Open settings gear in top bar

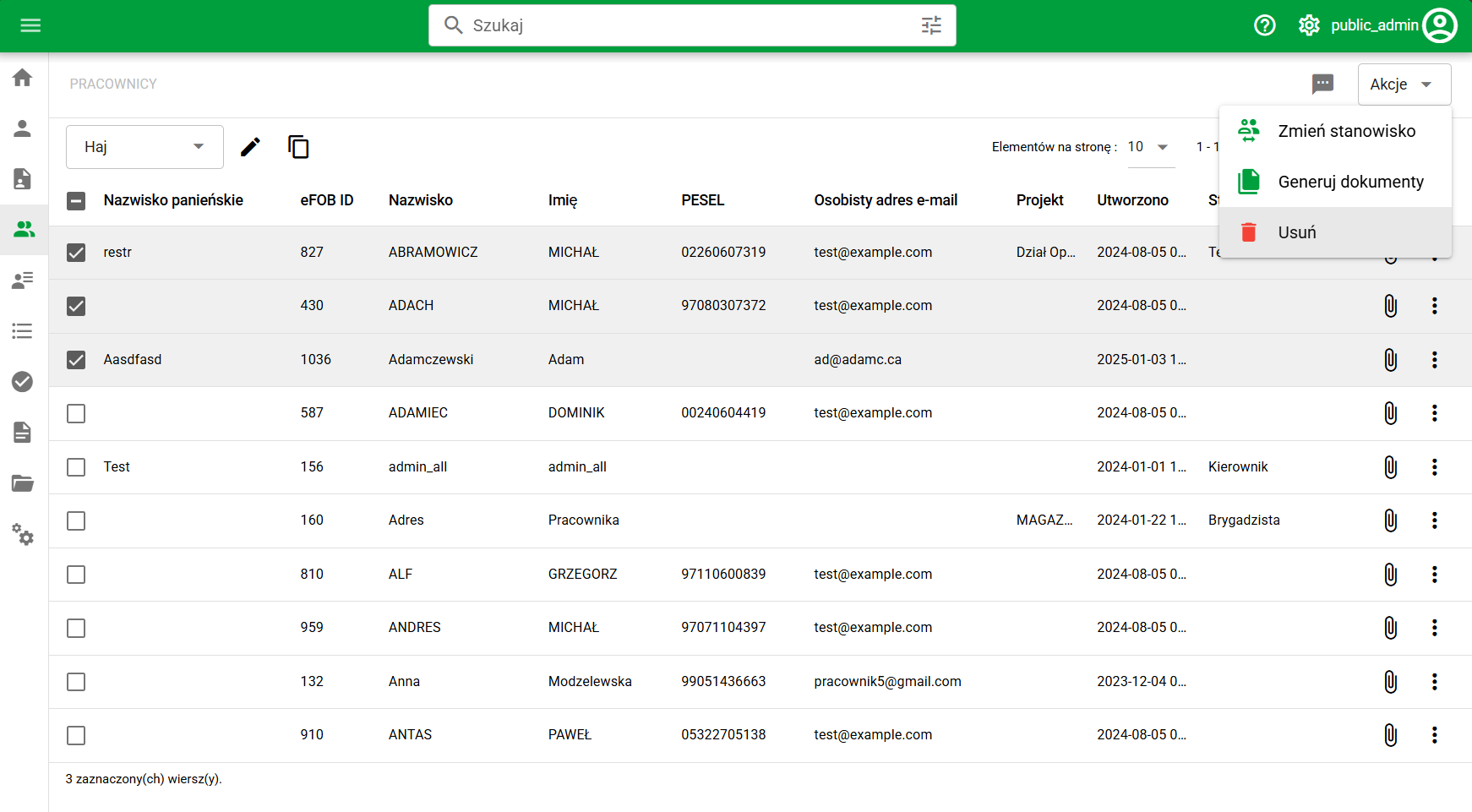tap(1308, 25)
